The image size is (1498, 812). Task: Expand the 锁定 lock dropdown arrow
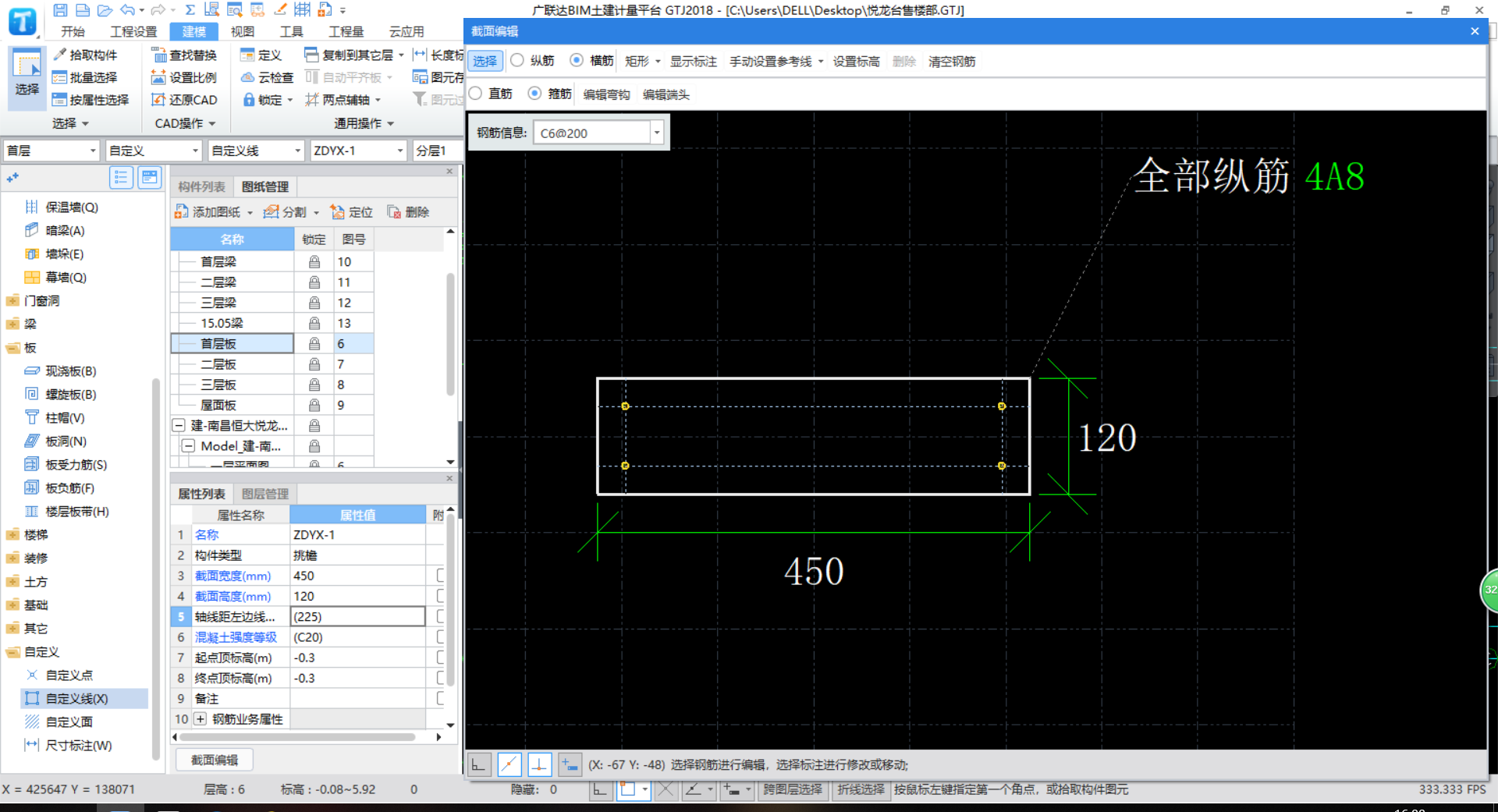290,100
